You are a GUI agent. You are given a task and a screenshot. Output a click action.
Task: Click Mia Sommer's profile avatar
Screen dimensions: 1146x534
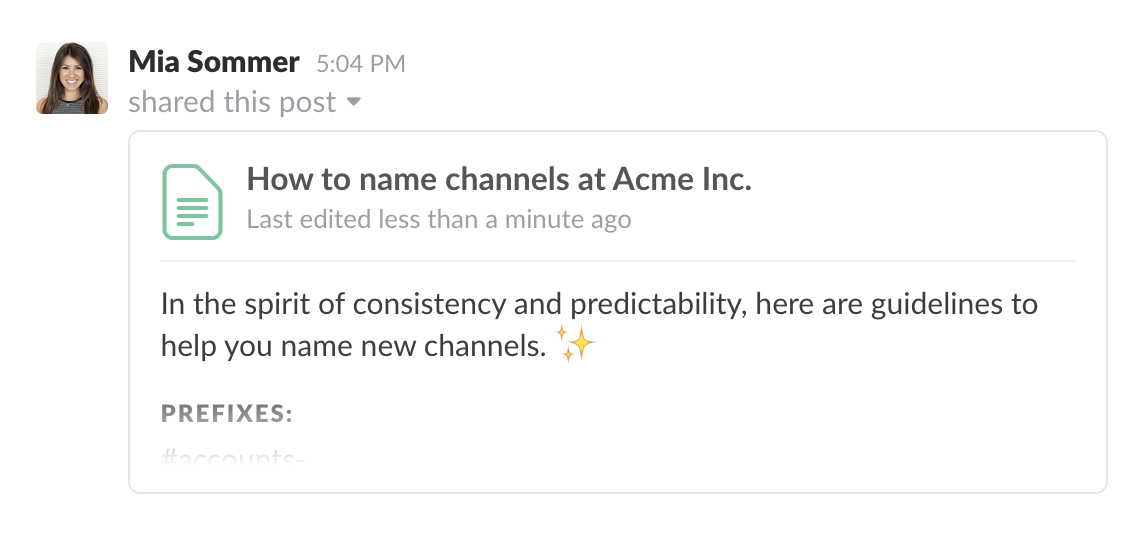click(72, 78)
